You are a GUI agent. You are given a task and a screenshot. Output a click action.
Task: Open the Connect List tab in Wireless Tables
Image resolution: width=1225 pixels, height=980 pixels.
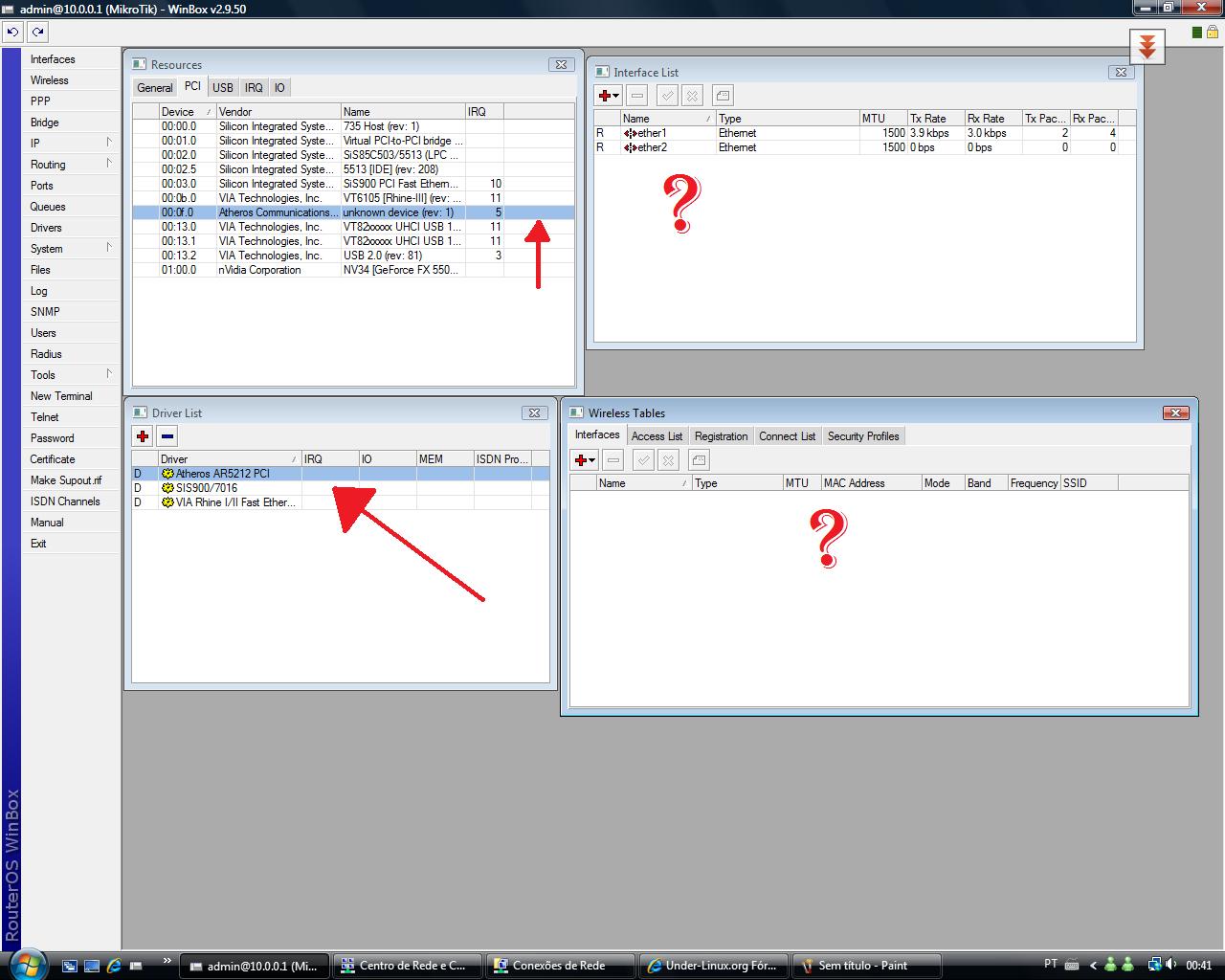[x=788, y=436]
